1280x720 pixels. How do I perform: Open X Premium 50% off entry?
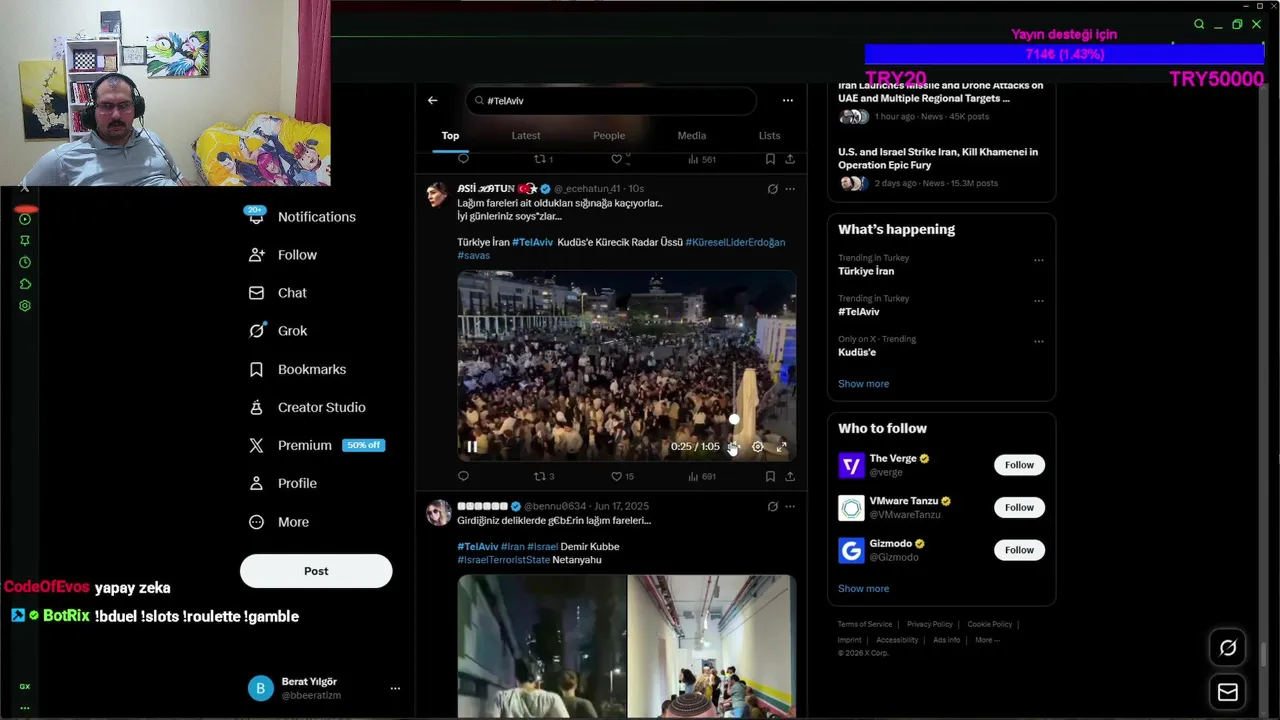[x=316, y=445]
